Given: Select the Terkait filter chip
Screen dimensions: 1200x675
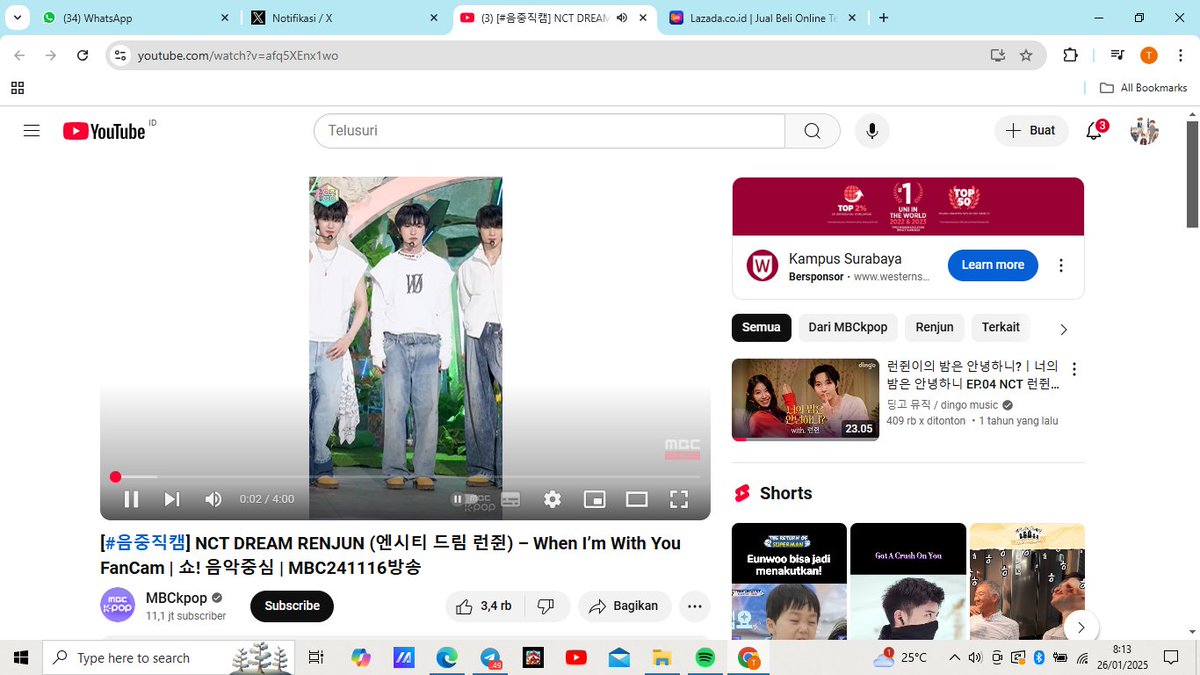Looking at the screenshot, I should [1001, 327].
